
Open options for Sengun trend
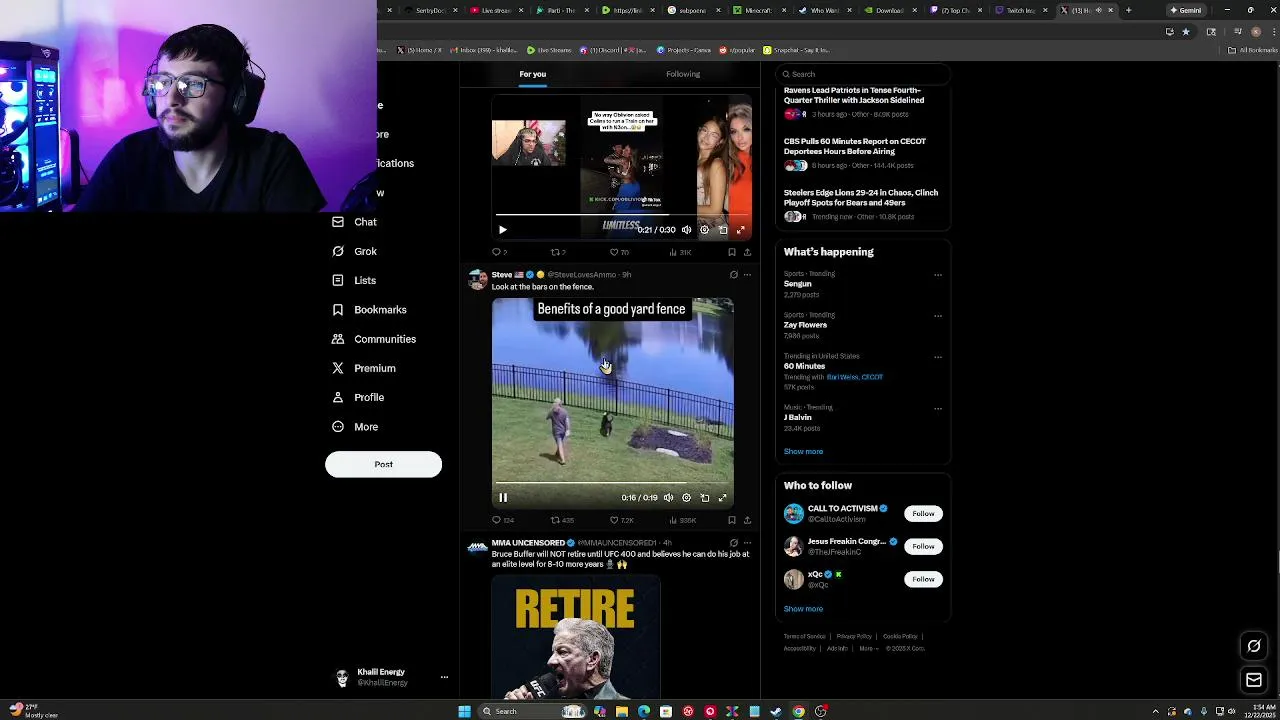938,275
